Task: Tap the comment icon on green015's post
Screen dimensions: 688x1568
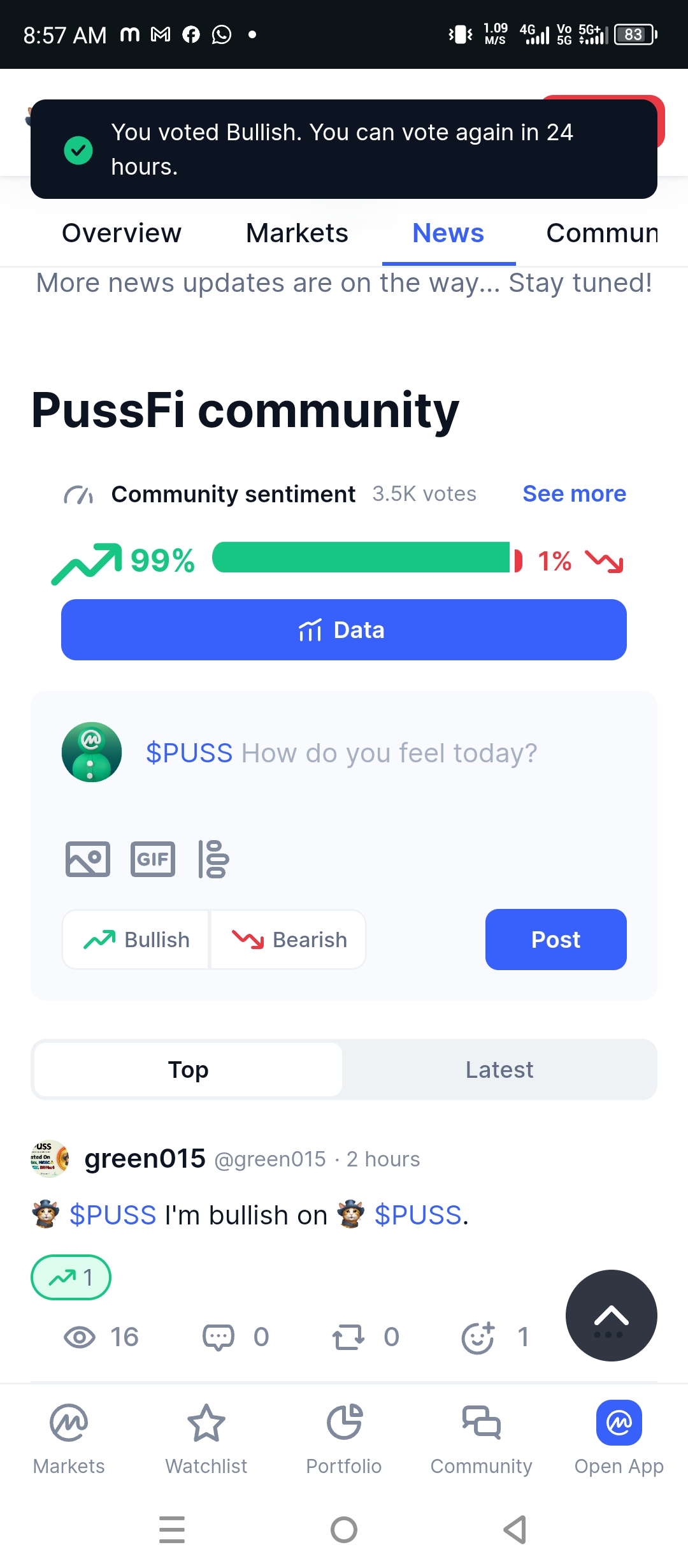Action: click(219, 1337)
